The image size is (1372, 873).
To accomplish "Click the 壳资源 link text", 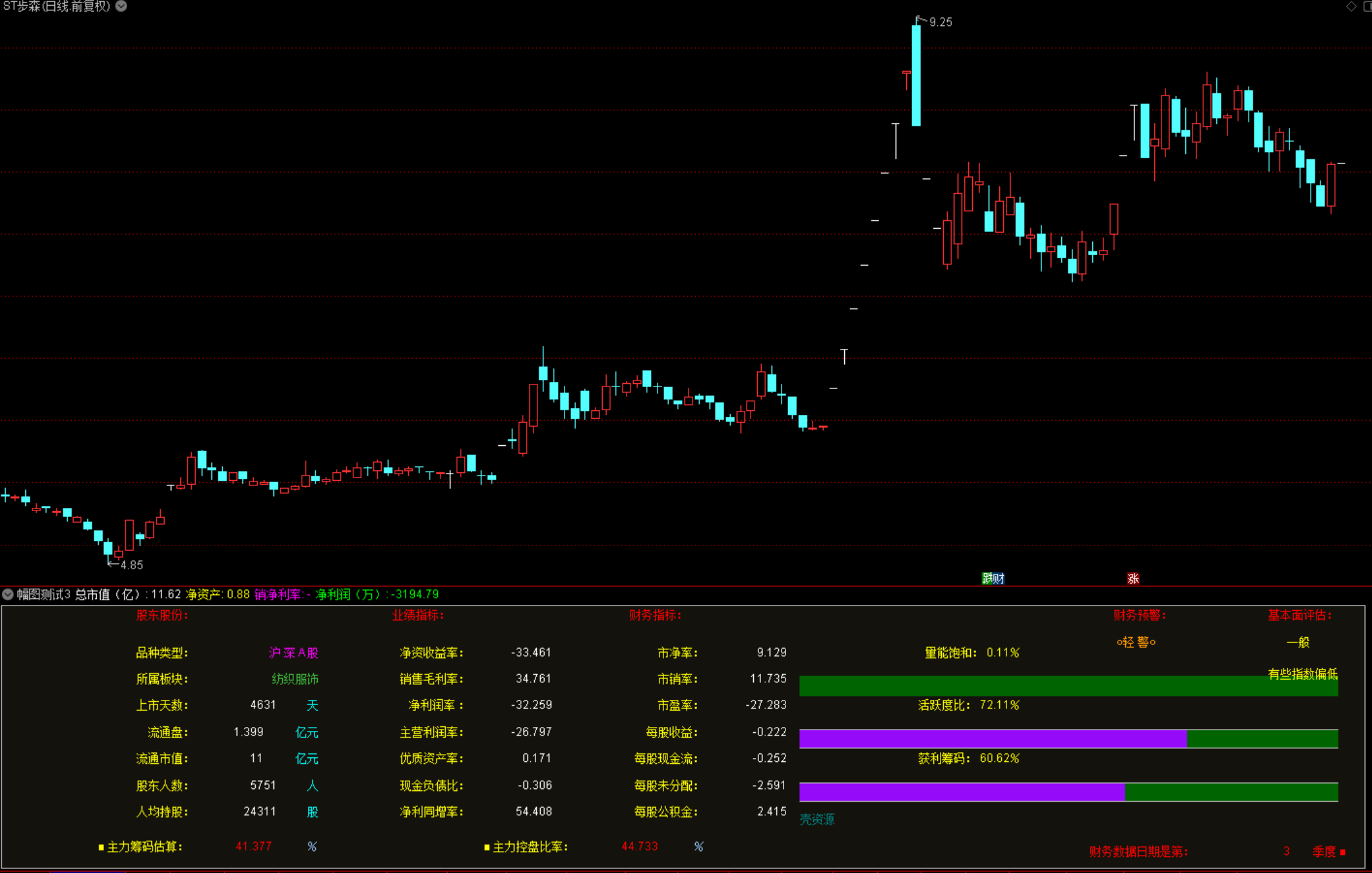I will pyautogui.click(x=816, y=819).
